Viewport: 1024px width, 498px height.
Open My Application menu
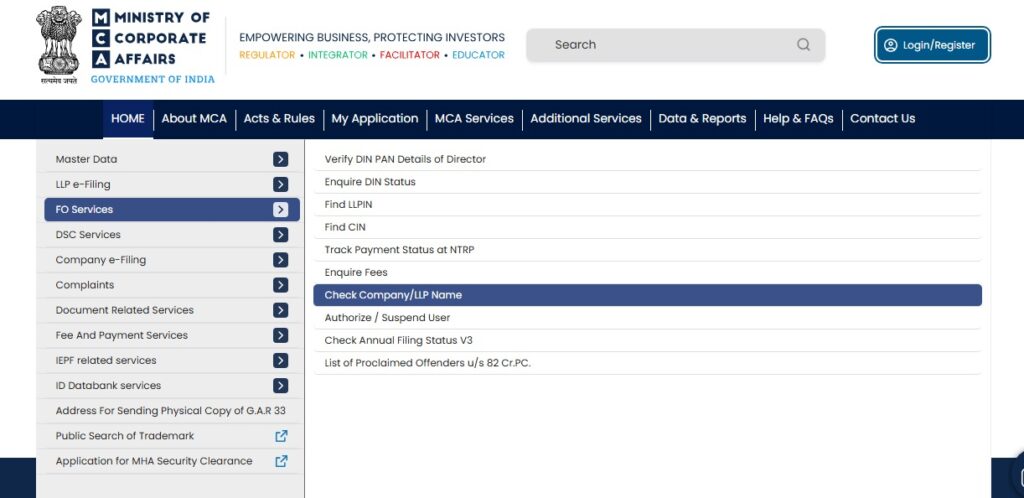[375, 119]
